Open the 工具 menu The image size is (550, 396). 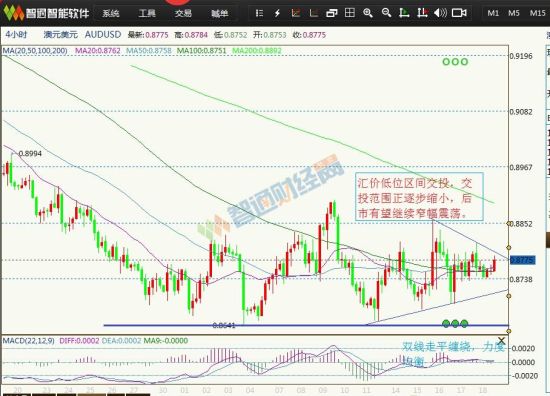147,13
